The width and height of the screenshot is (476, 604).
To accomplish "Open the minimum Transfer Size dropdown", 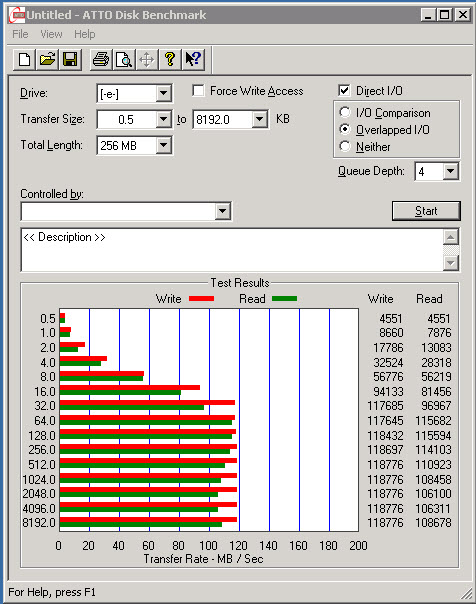I will [164, 119].
